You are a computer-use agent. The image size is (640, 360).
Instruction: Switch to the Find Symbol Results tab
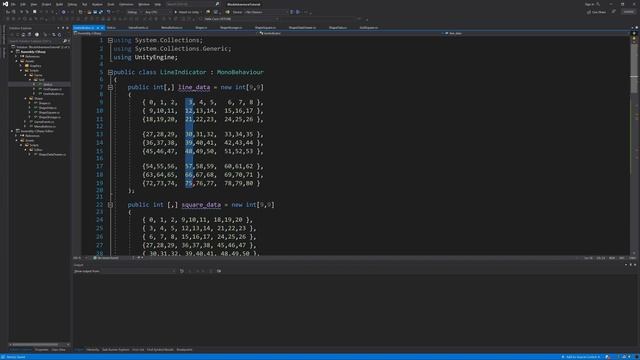(160, 350)
